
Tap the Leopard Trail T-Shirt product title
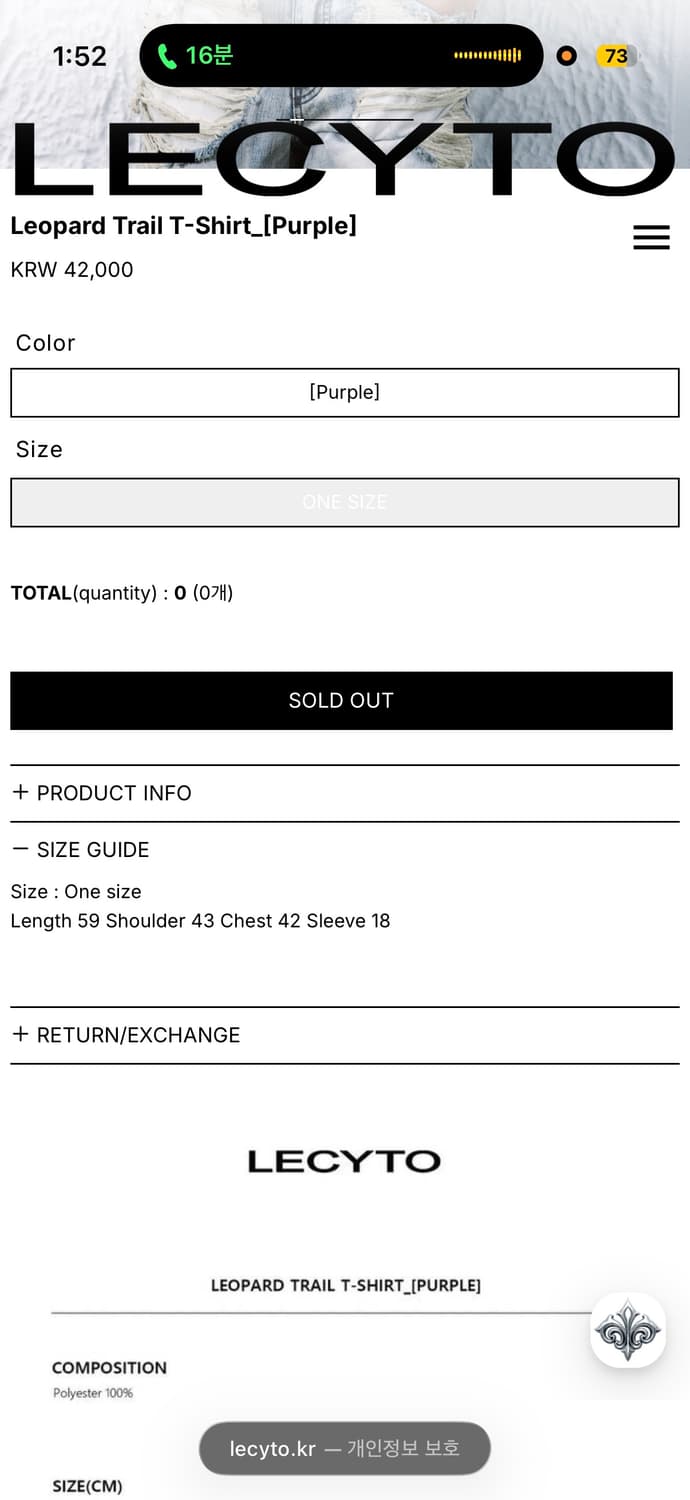[183, 226]
